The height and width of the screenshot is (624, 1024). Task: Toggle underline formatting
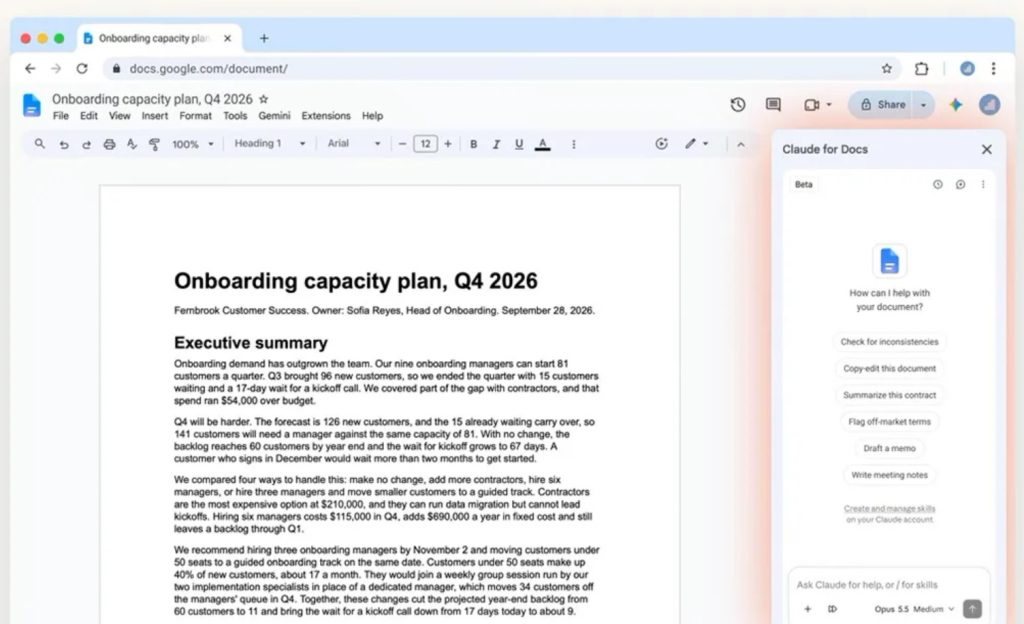[x=519, y=144]
